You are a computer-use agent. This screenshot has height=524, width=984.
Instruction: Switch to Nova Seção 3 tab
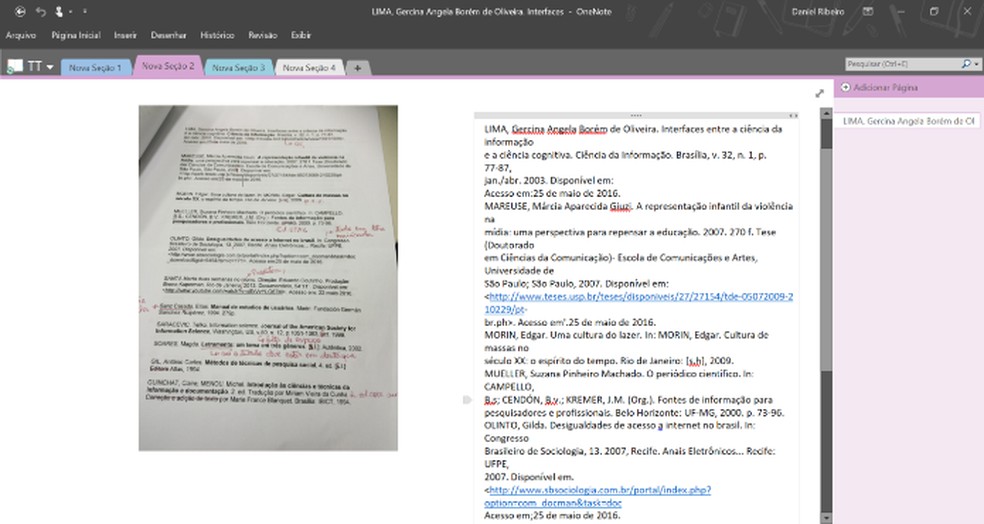click(x=238, y=67)
